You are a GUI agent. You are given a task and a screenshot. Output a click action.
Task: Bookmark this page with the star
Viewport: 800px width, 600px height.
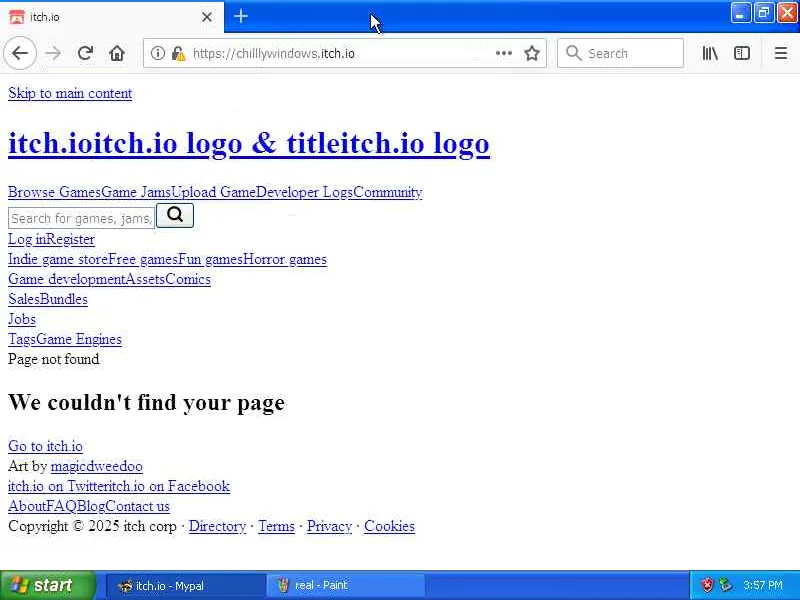(532, 53)
